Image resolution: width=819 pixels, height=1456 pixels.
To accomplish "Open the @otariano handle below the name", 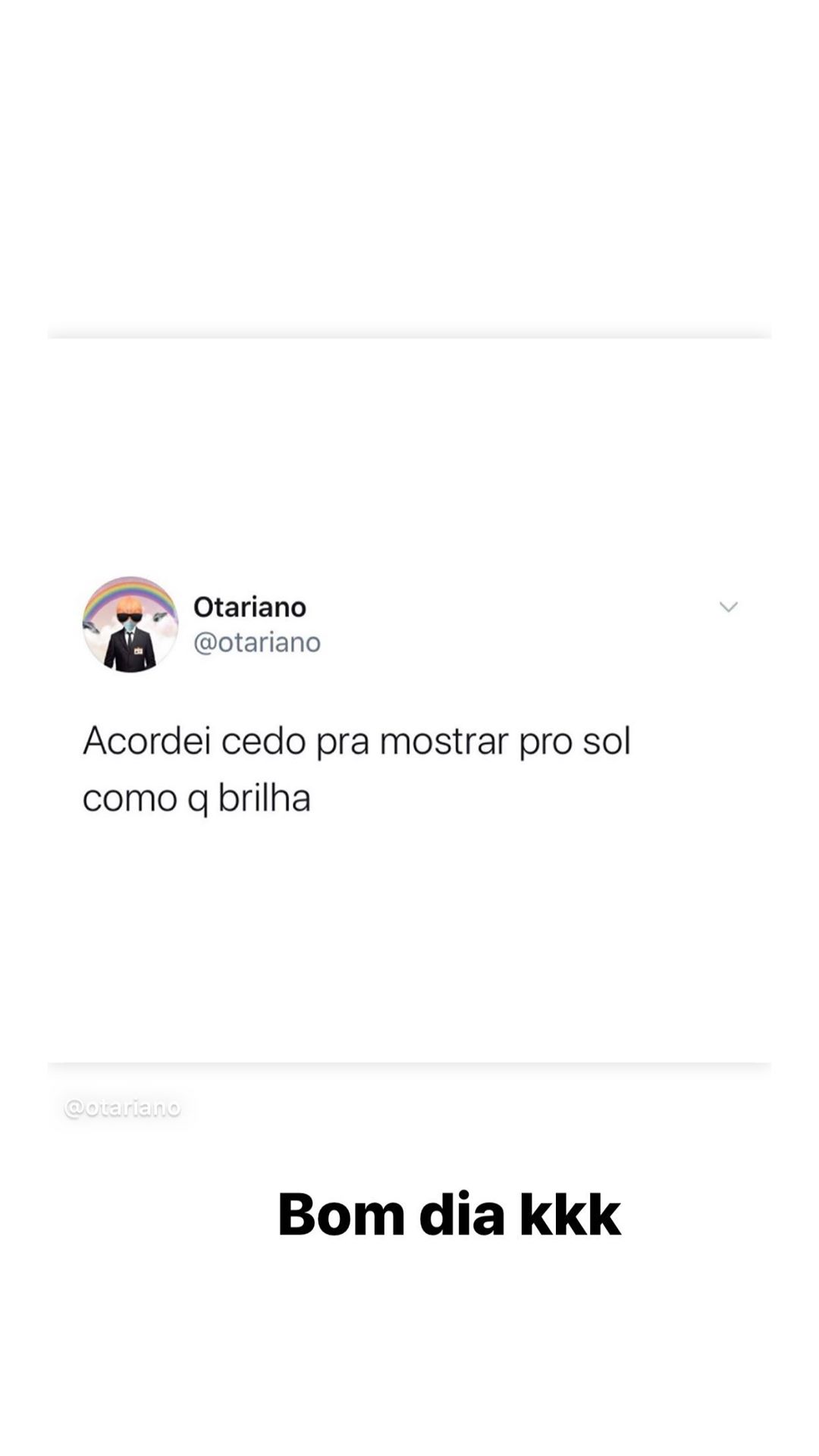I will coord(257,642).
